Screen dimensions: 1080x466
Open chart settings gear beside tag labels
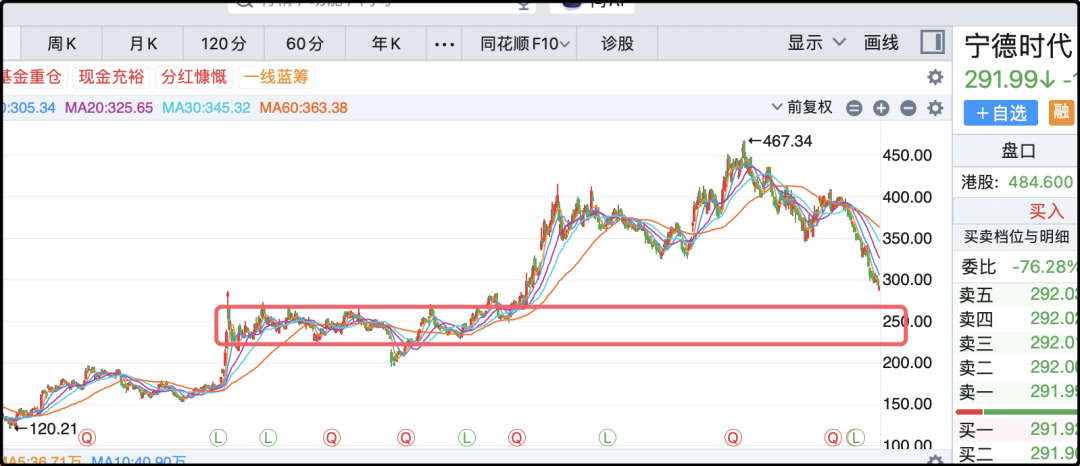[935, 77]
